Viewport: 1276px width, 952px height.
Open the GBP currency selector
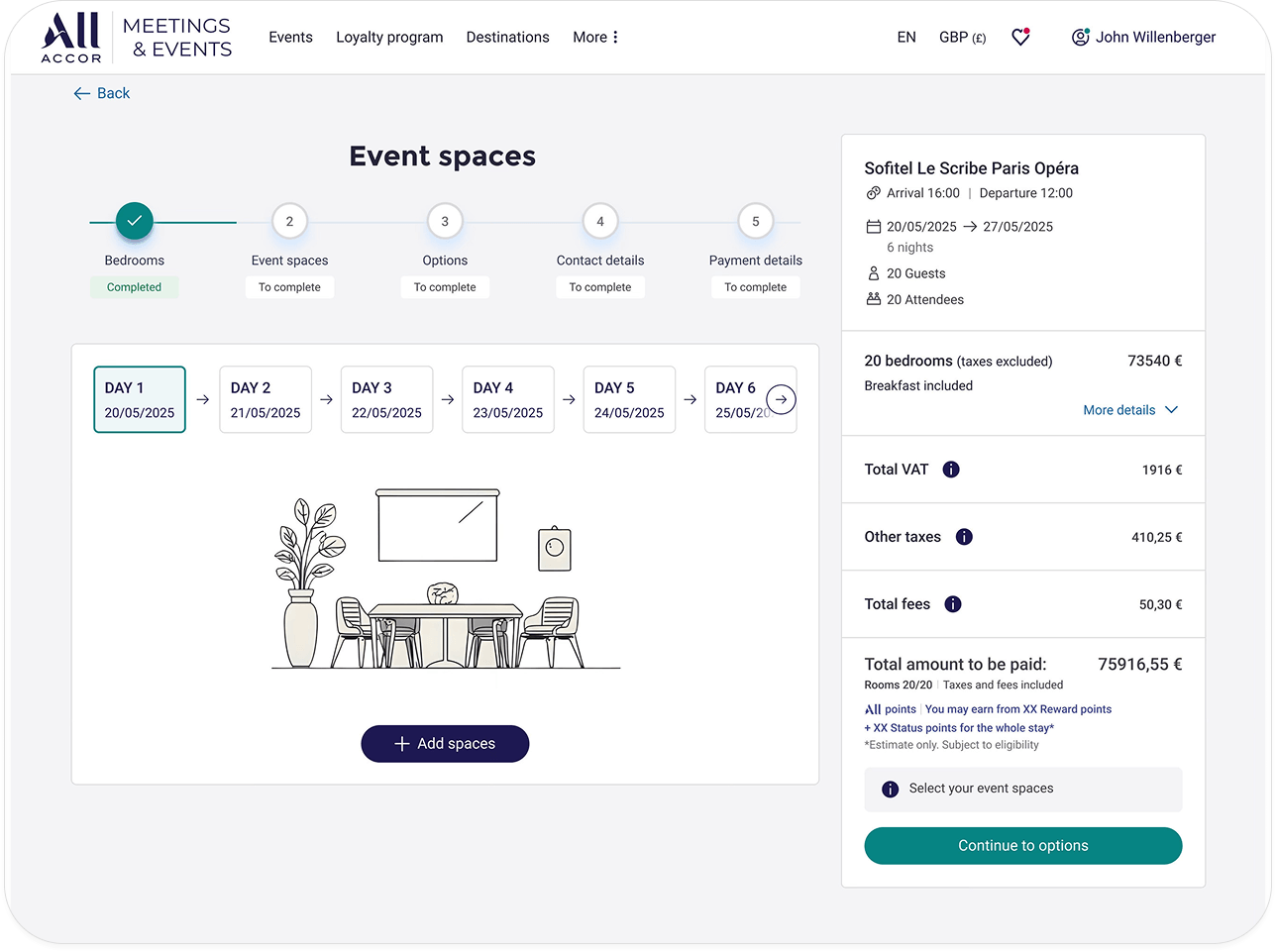[962, 37]
